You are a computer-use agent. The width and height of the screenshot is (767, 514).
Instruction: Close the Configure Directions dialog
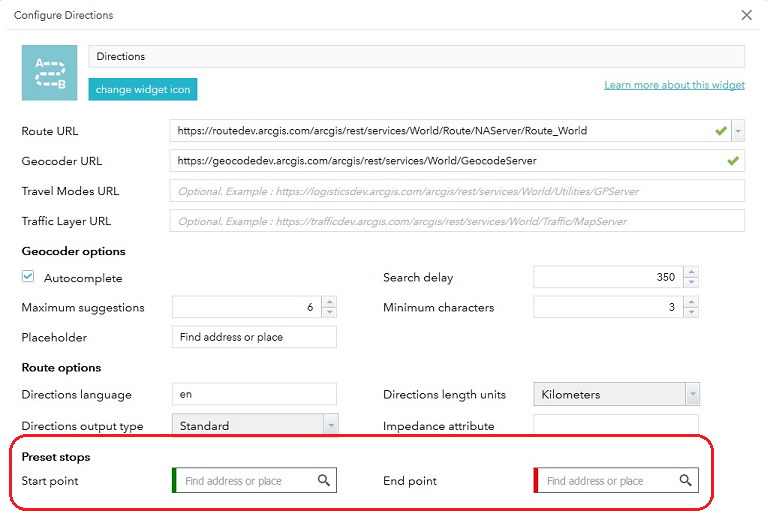coord(746,15)
